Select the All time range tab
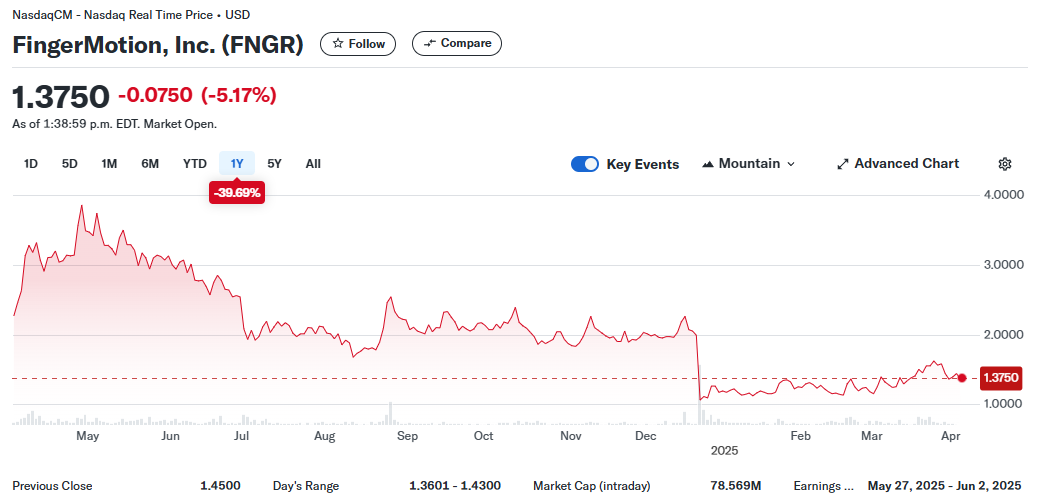Image resolution: width=1042 pixels, height=496 pixels. click(x=314, y=164)
